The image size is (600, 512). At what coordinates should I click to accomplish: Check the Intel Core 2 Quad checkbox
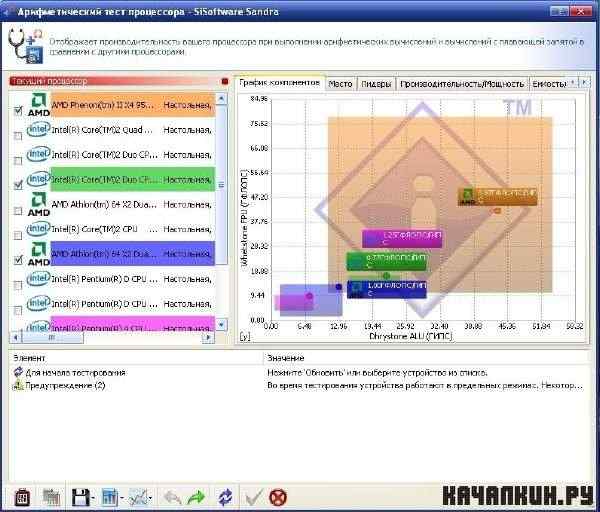pos(18,136)
